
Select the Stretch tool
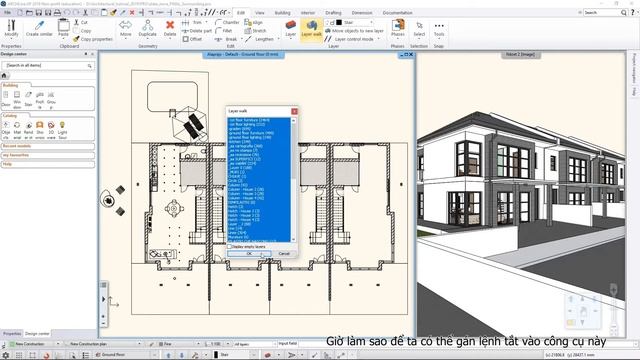(256, 31)
